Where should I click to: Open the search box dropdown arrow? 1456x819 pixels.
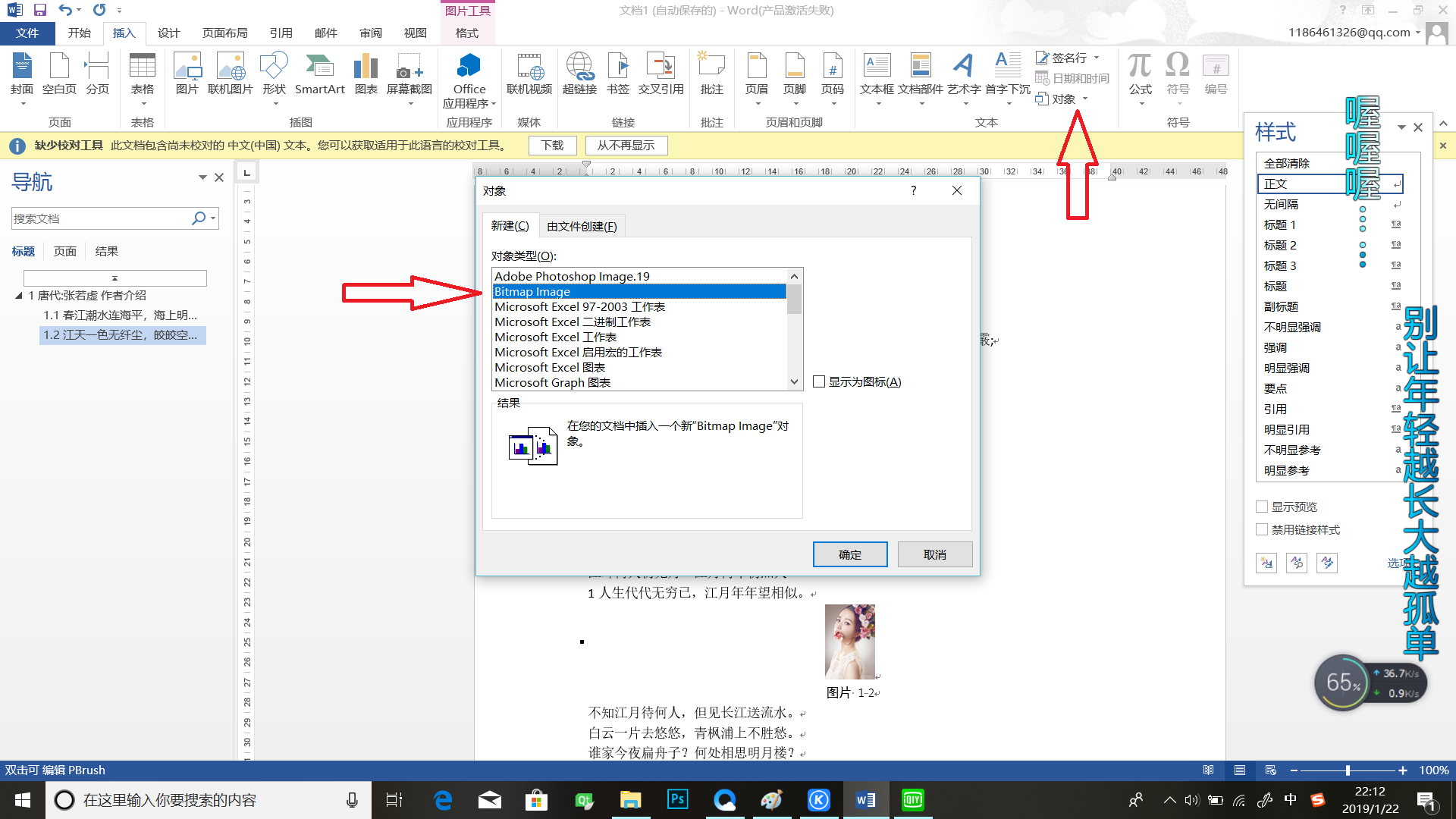click(213, 218)
